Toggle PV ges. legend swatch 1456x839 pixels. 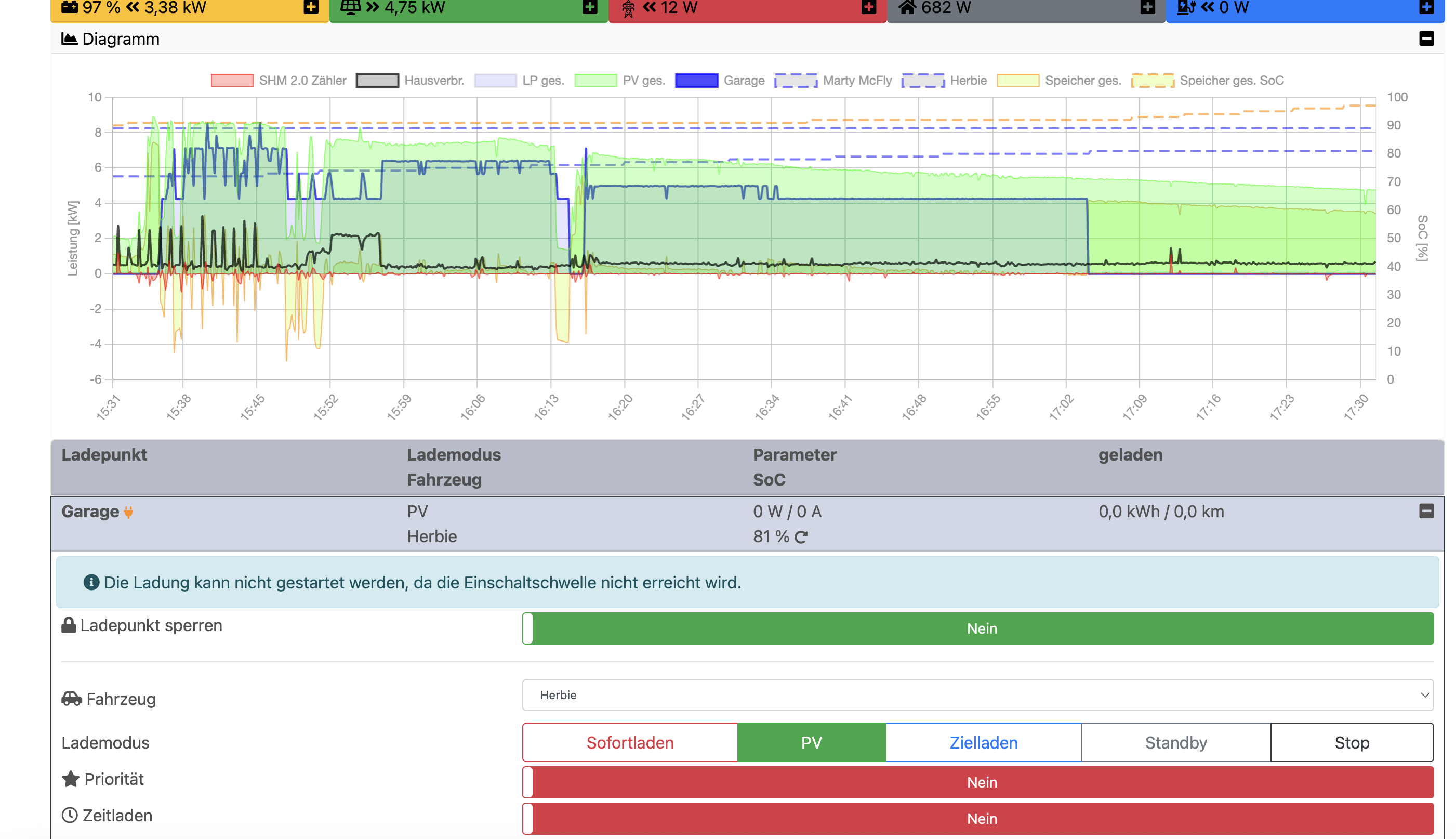tap(595, 81)
